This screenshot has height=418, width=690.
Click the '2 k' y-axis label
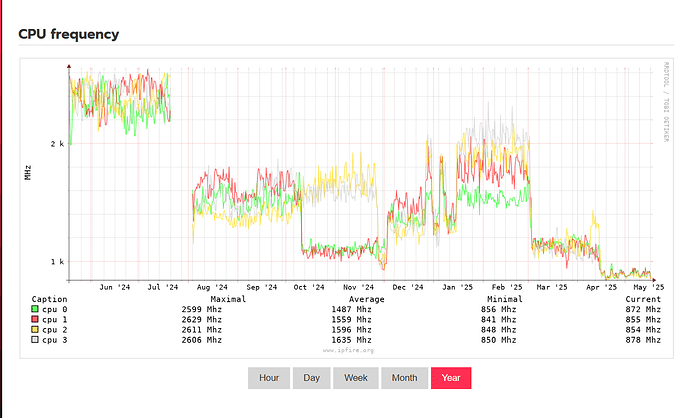click(57, 144)
